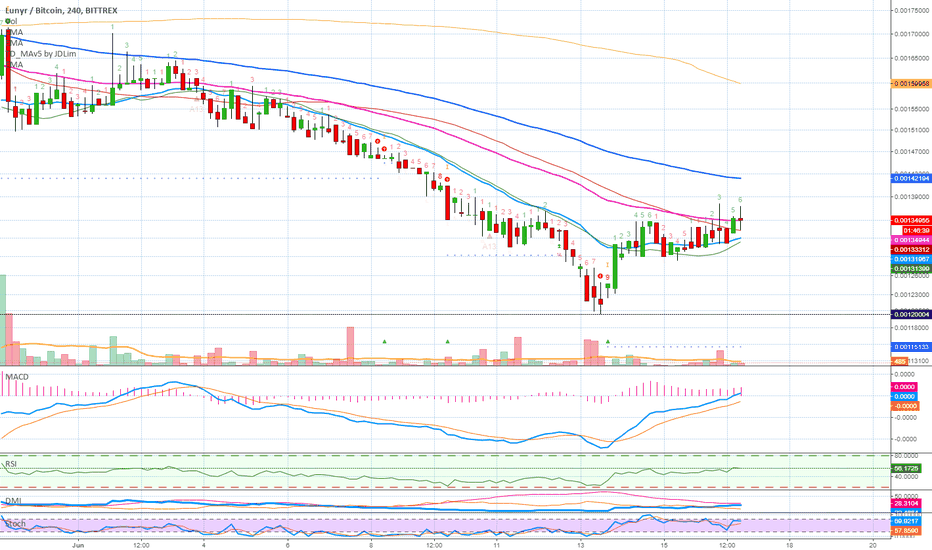Select the orange -0.0000 MACD signal tag

pyautogui.click(x=906, y=406)
